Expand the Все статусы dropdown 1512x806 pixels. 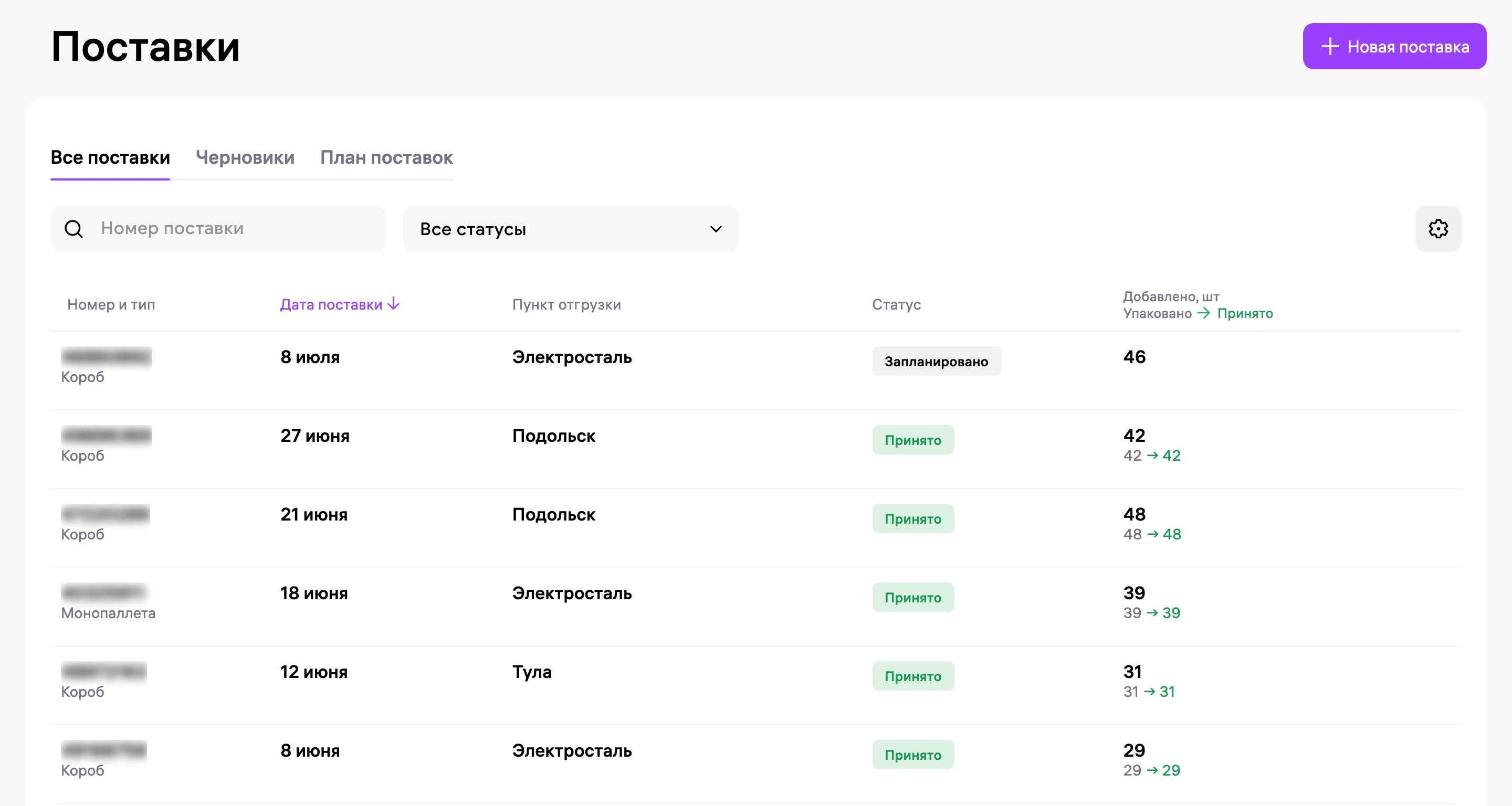571,229
